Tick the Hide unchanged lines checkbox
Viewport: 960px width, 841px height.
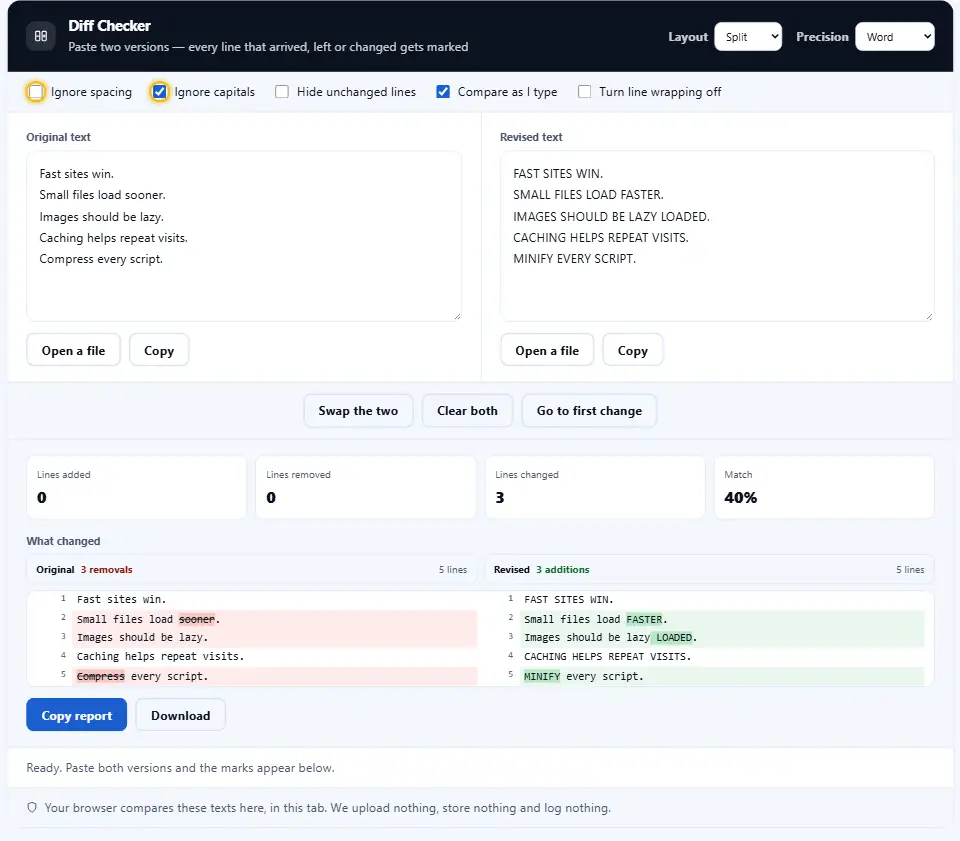[x=282, y=92]
